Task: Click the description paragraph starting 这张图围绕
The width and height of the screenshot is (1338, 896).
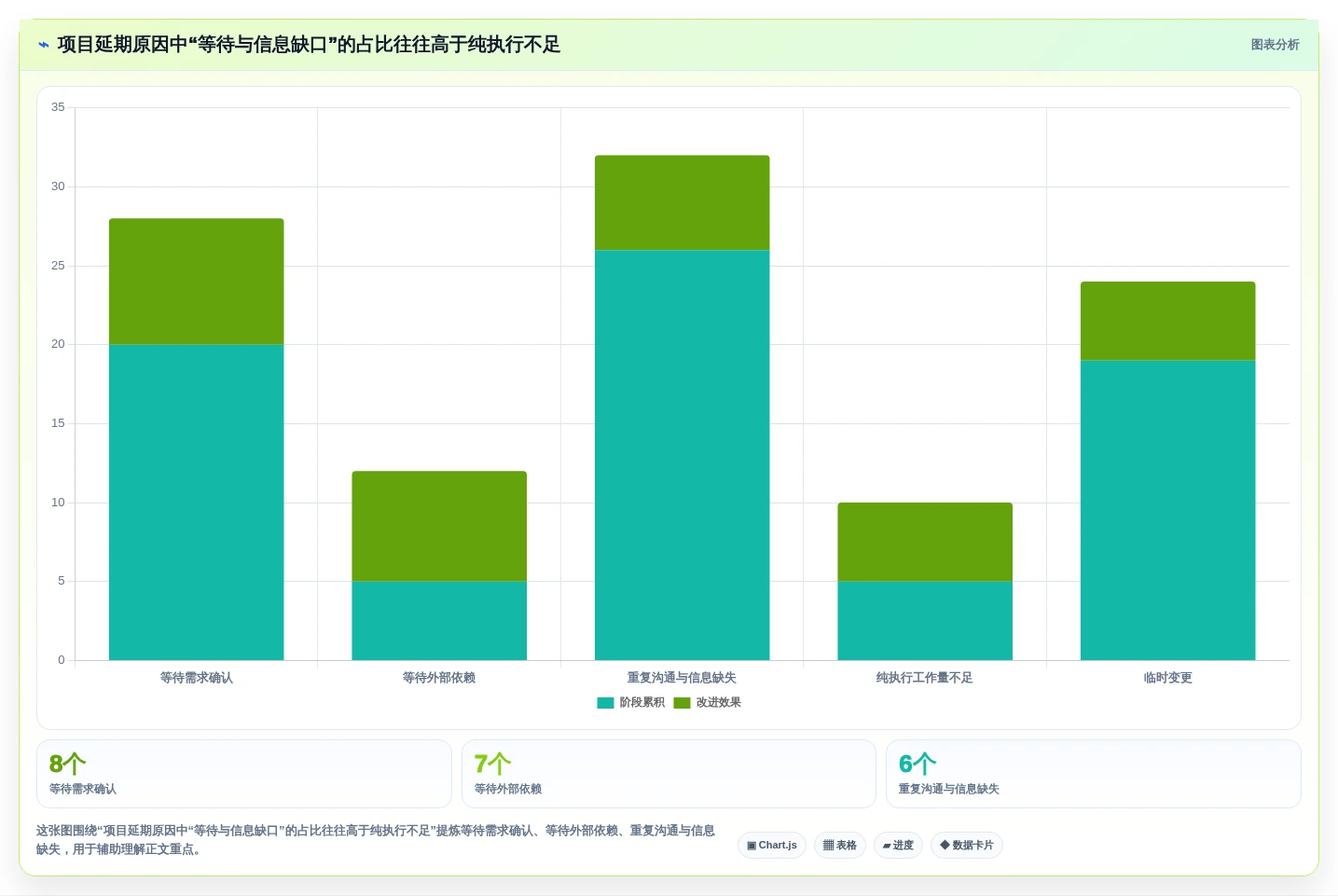Action: pyautogui.click(x=376, y=840)
